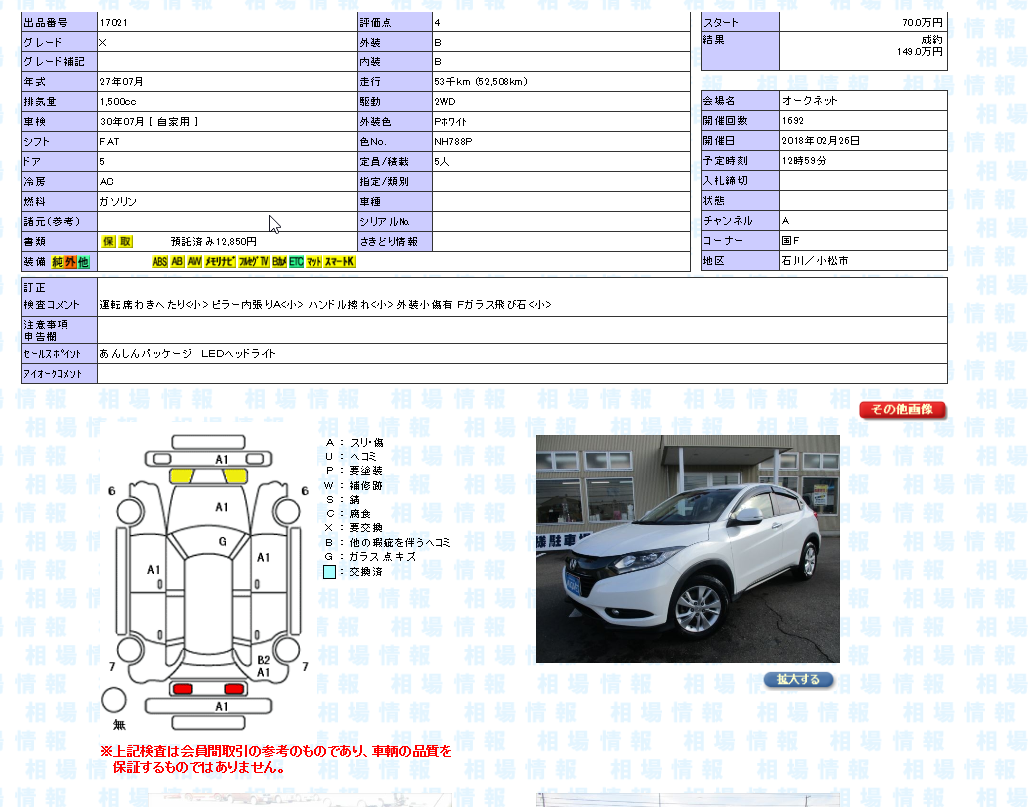Click the yellow left headlight on diagram
The image size is (1029, 807).
point(181,476)
